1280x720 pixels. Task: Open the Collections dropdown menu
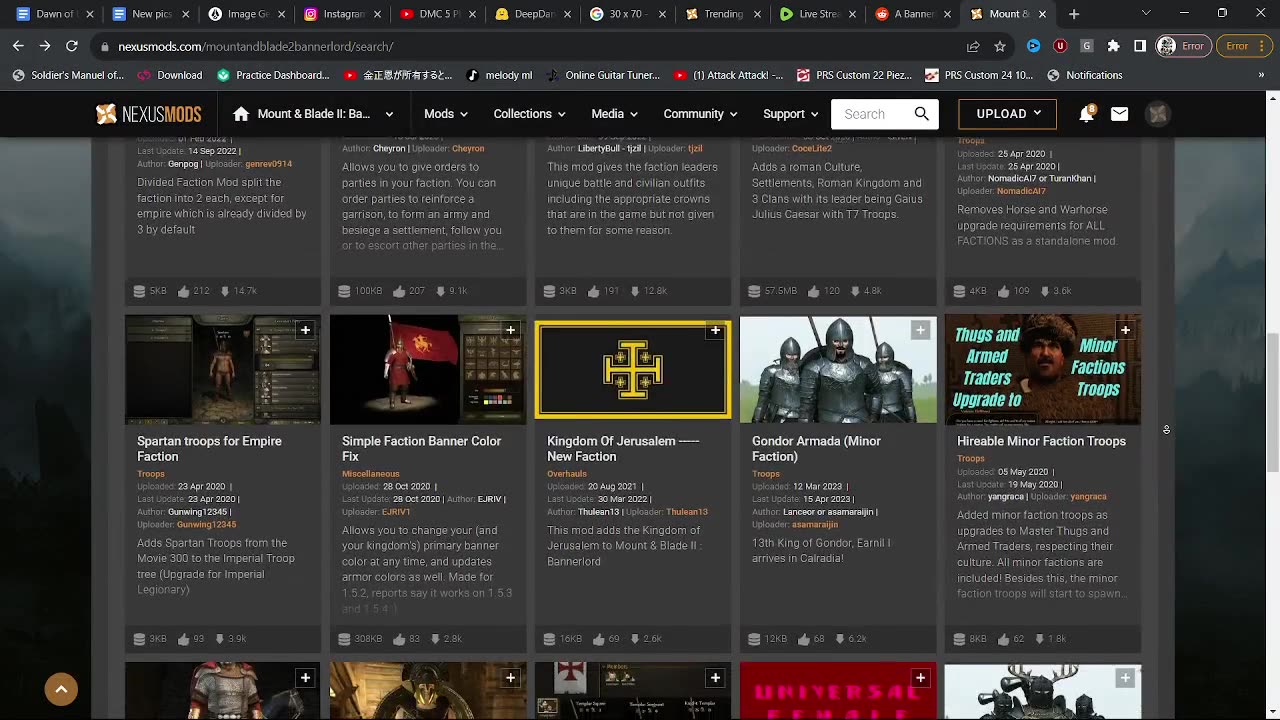coord(529,114)
